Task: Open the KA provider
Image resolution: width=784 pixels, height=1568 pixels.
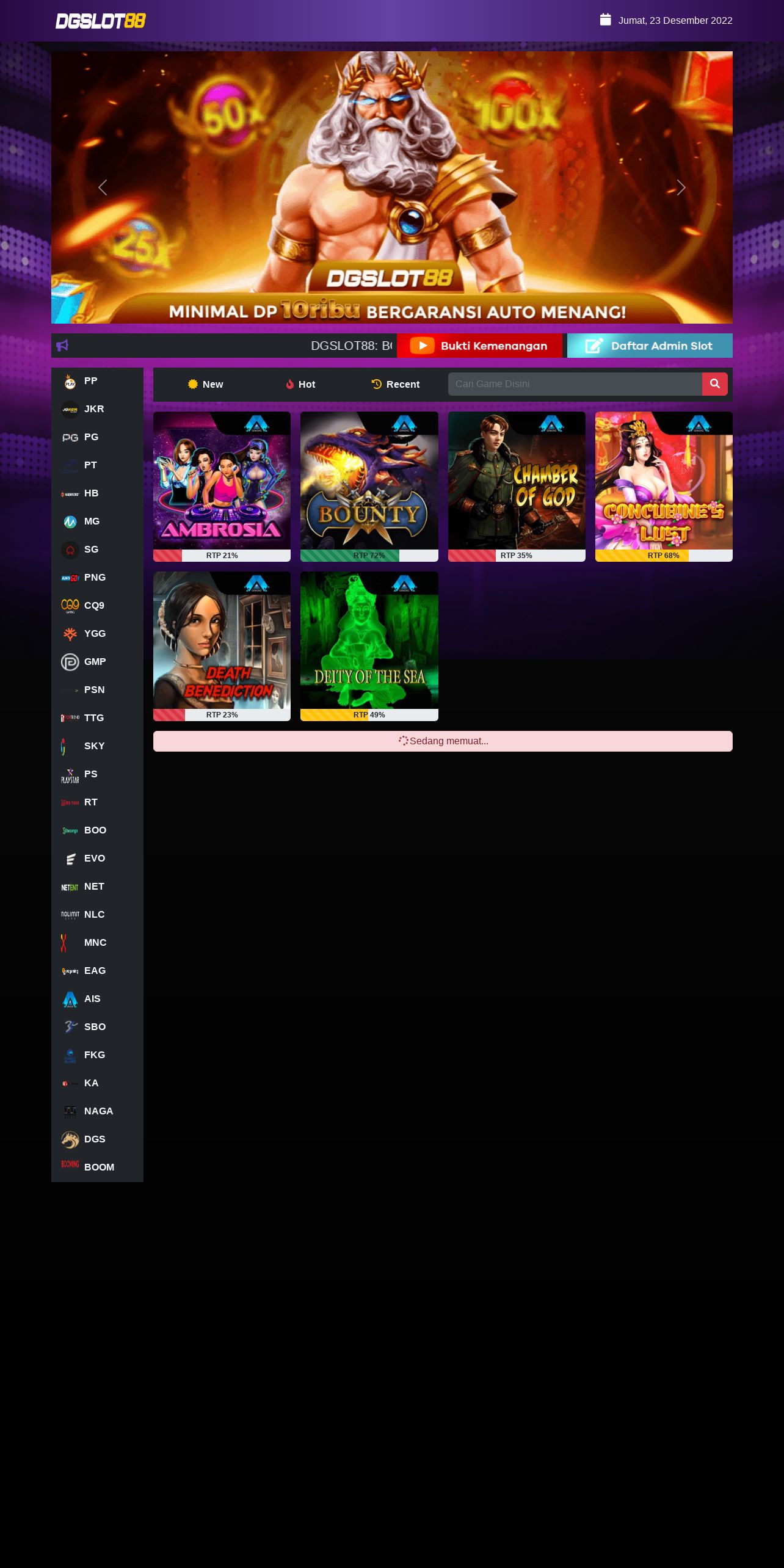Action: click(97, 1084)
